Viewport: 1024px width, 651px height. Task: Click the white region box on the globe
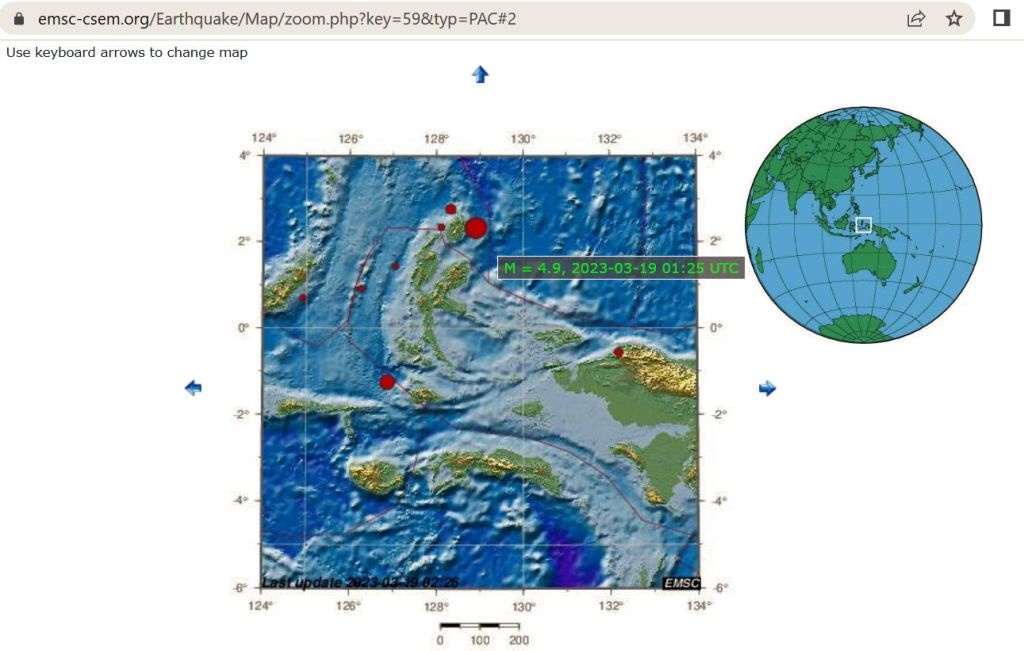point(864,225)
